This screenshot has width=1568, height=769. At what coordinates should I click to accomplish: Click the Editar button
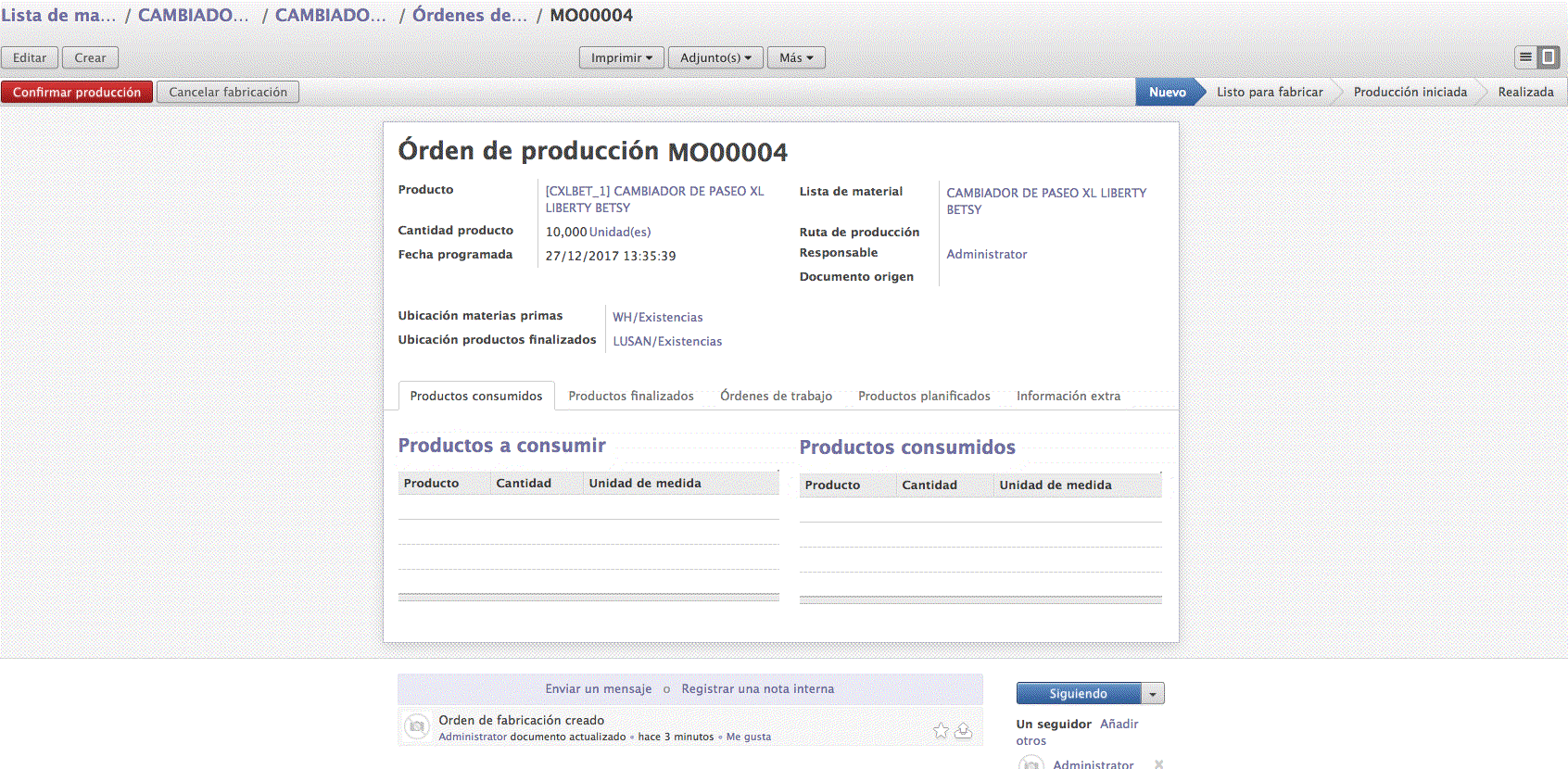point(30,57)
